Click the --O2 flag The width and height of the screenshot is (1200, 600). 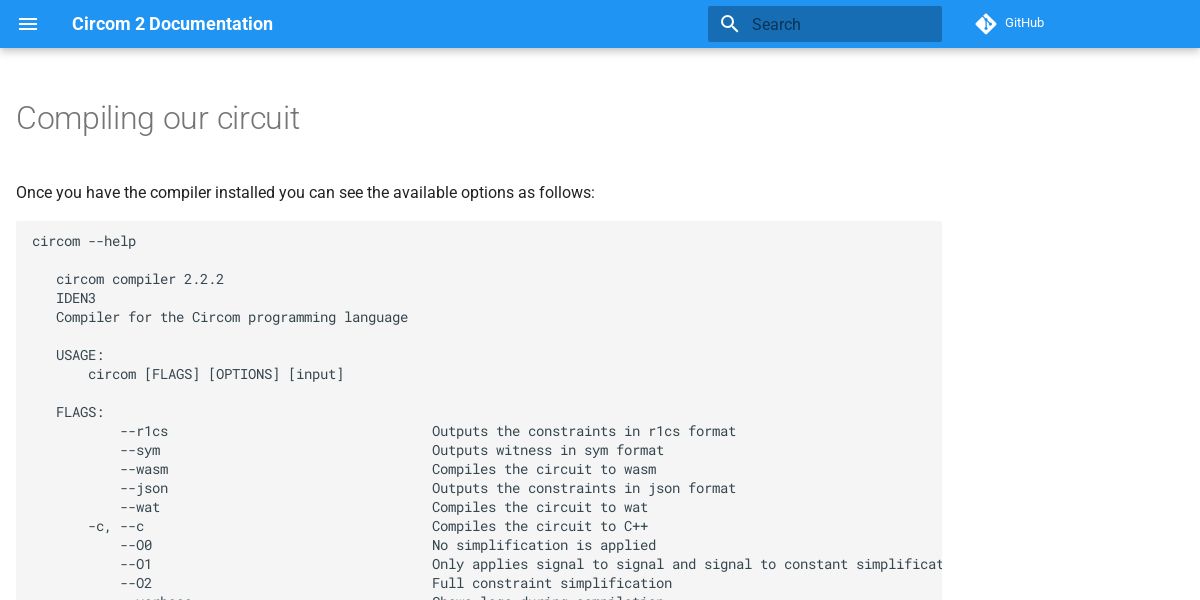pyautogui.click(x=136, y=583)
